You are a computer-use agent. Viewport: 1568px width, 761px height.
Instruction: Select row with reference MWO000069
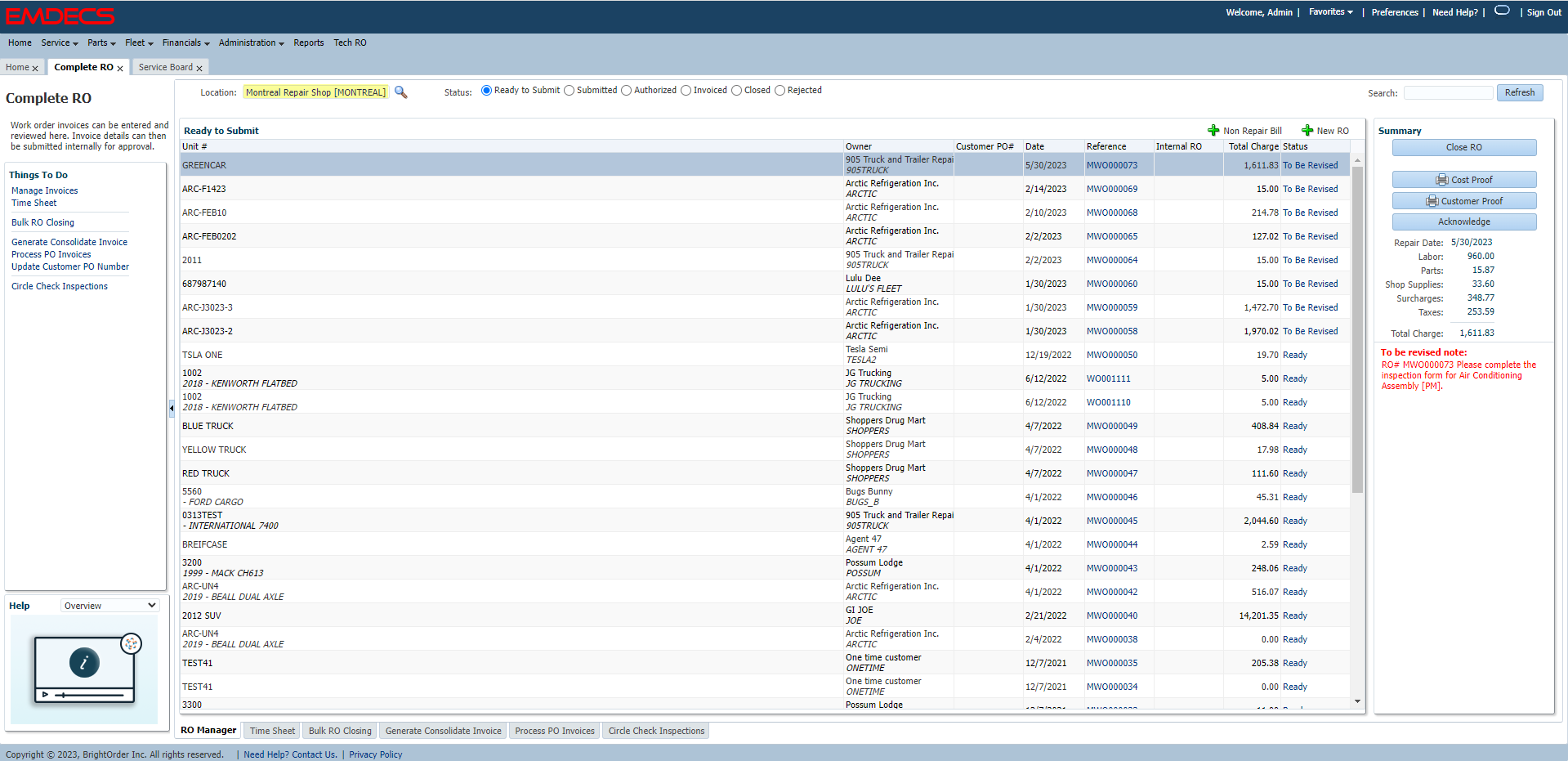[x=765, y=189]
